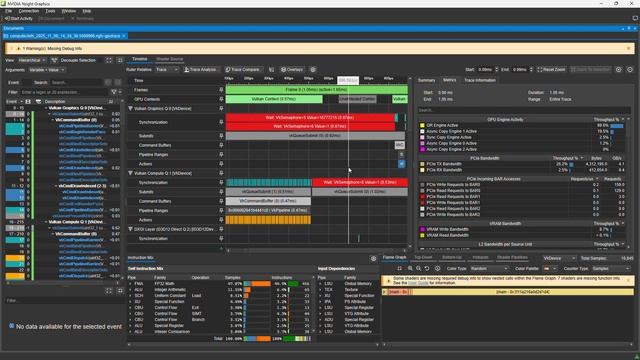This screenshot has width=640, height=360.
Task: Click the event Search input field
Action: click(x=77, y=82)
